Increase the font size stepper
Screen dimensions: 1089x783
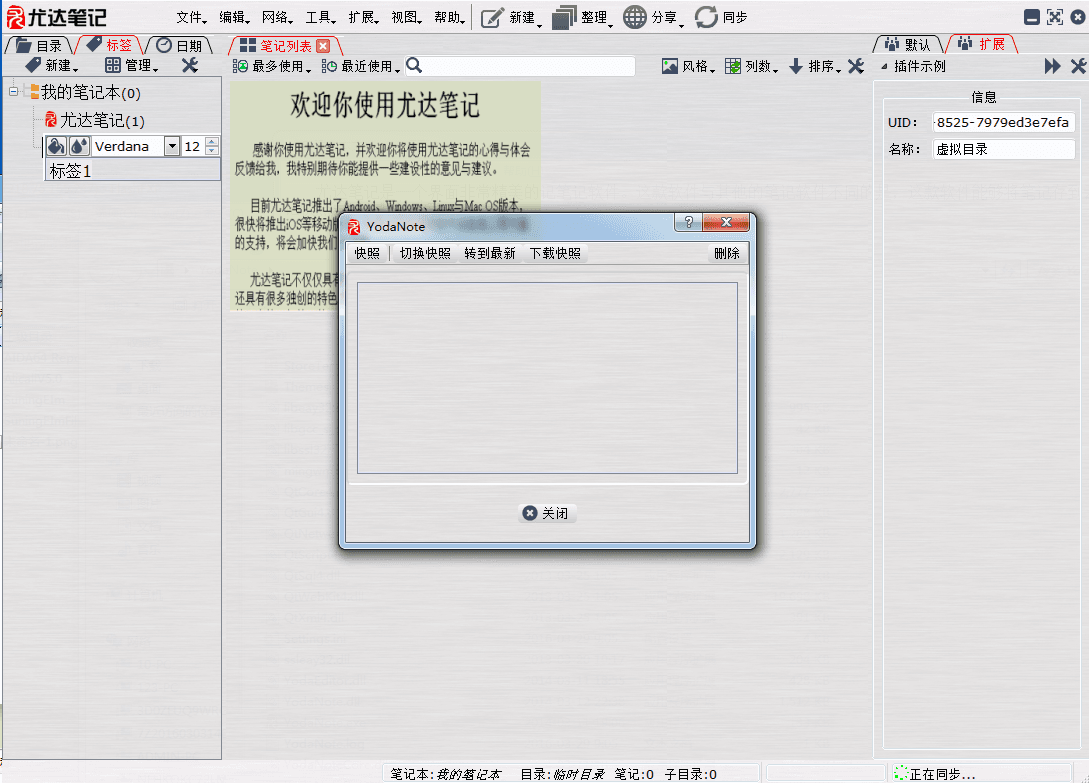pyautogui.click(x=212, y=142)
